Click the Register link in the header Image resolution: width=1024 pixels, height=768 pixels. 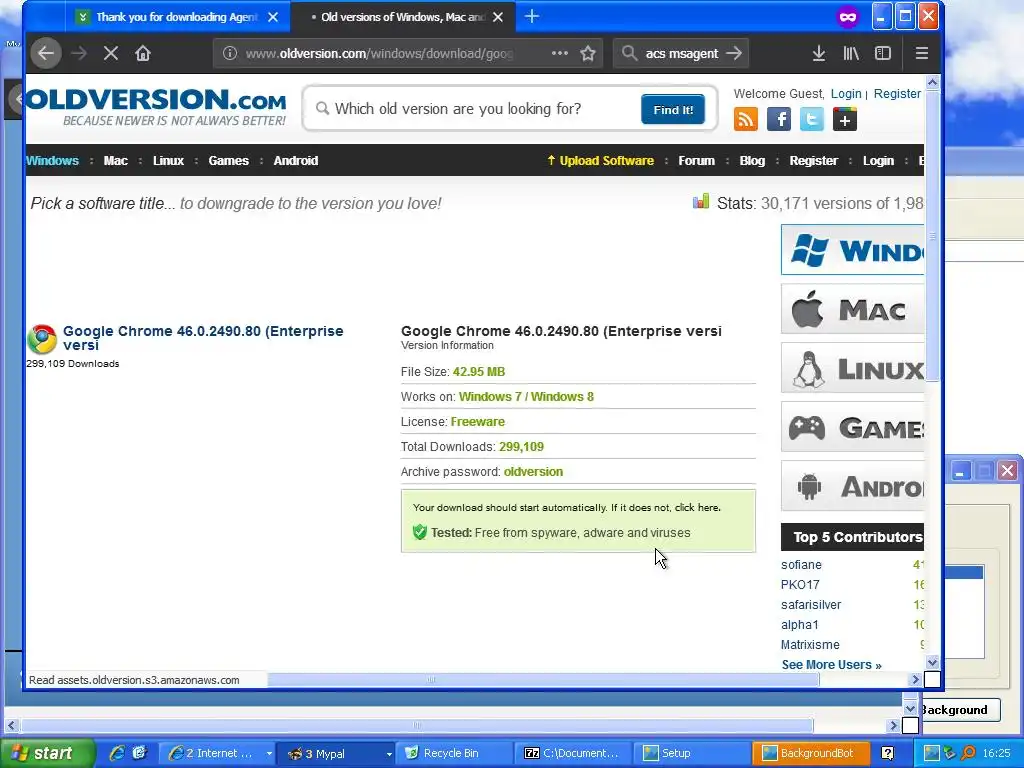coord(897,94)
